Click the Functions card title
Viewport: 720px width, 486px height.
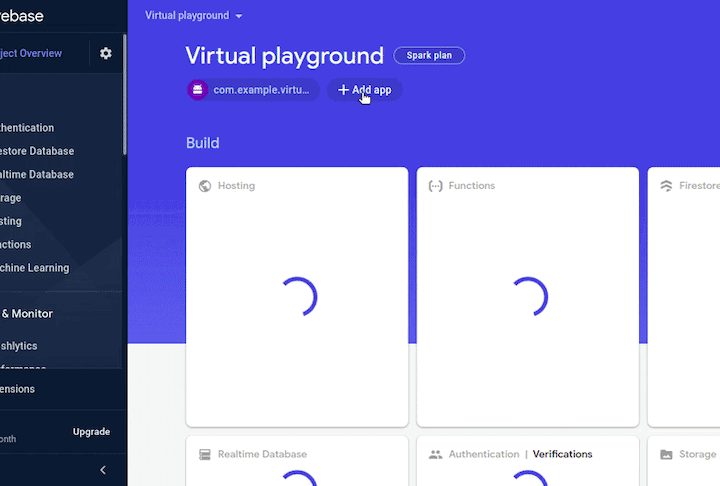point(472,186)
